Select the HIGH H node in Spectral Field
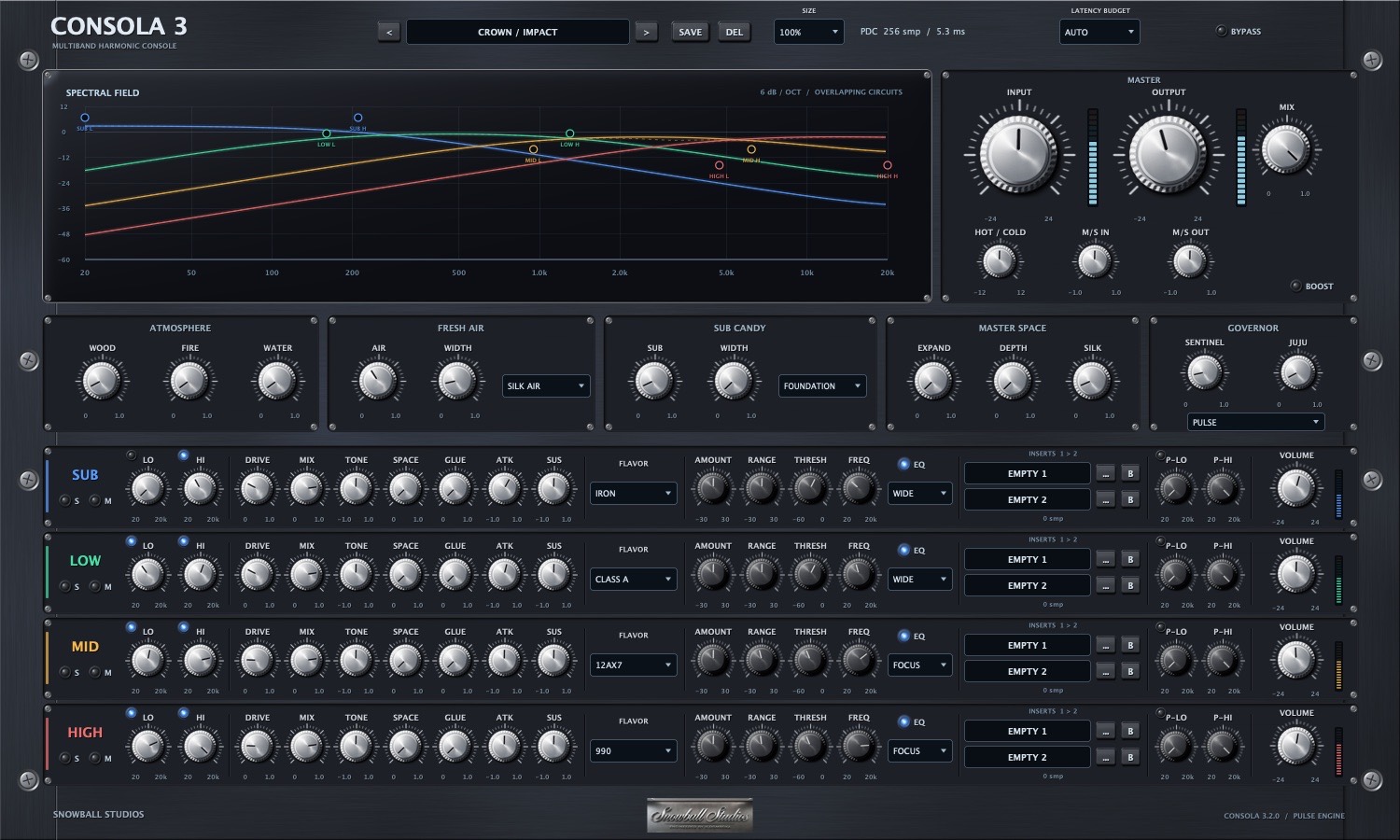Screen dimensions: 1400x840 pyautogui.click(x=888, y=165)
